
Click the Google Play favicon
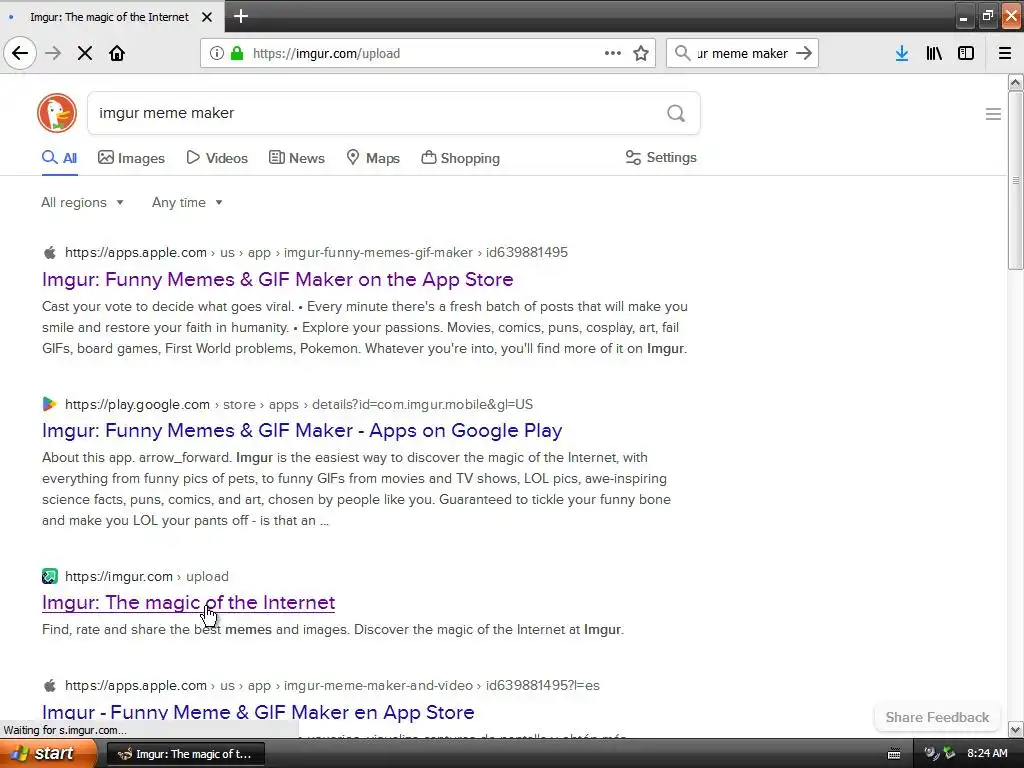pyautogui.click(x=50, y=404)
